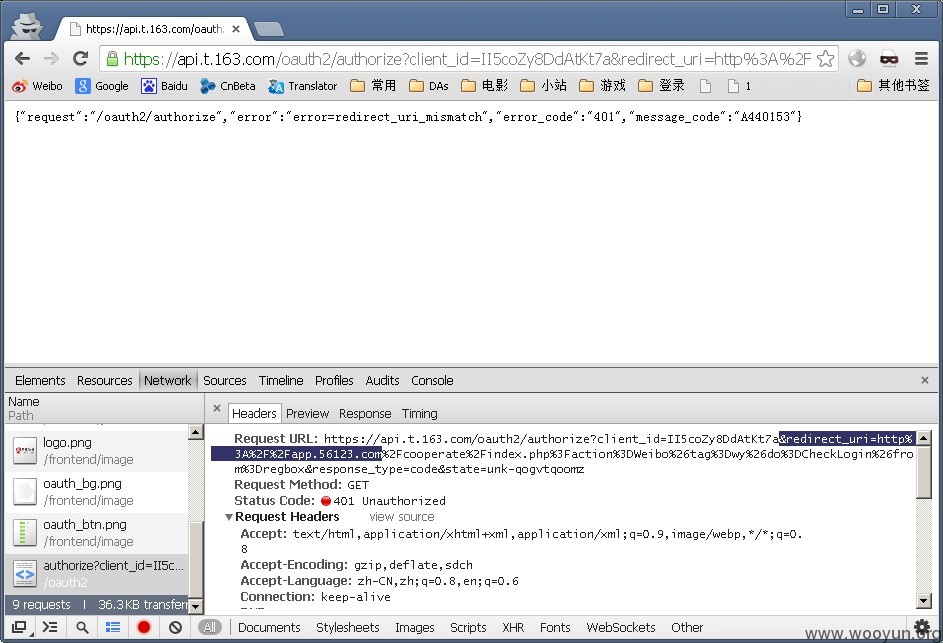Open 登录 bookmark folder
Viewport: 943px width, 643px height.
coord(662,86)
